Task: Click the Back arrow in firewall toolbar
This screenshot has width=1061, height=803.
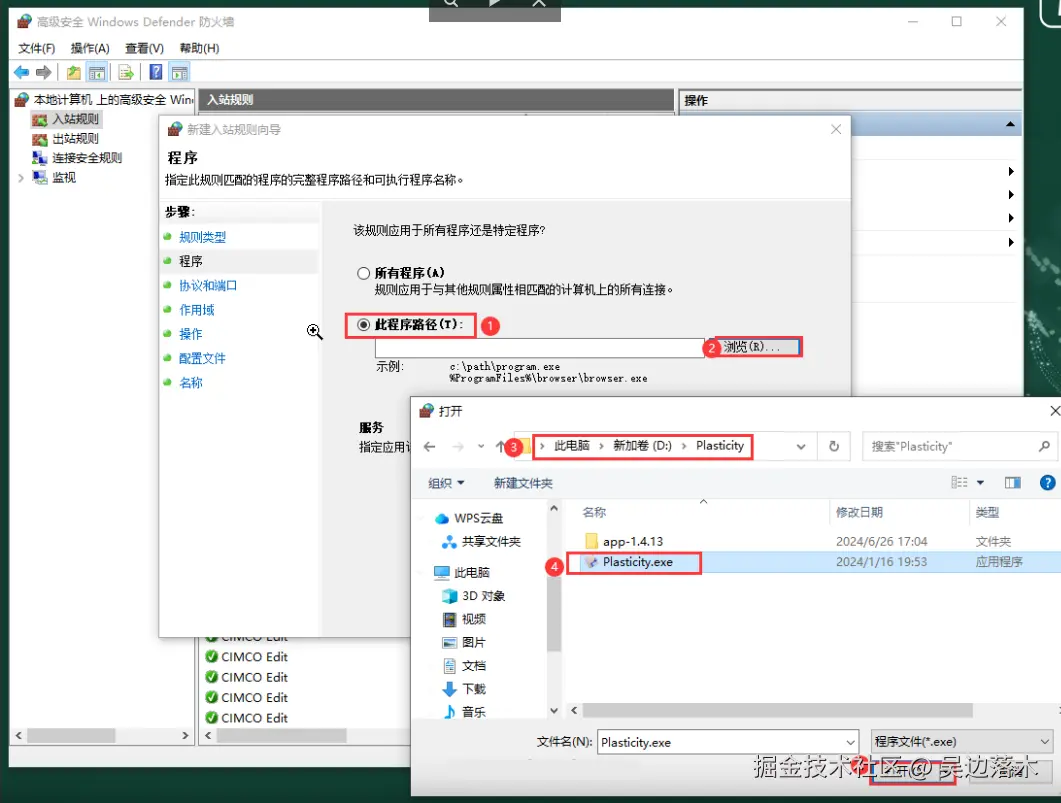Action: (22, 72)
